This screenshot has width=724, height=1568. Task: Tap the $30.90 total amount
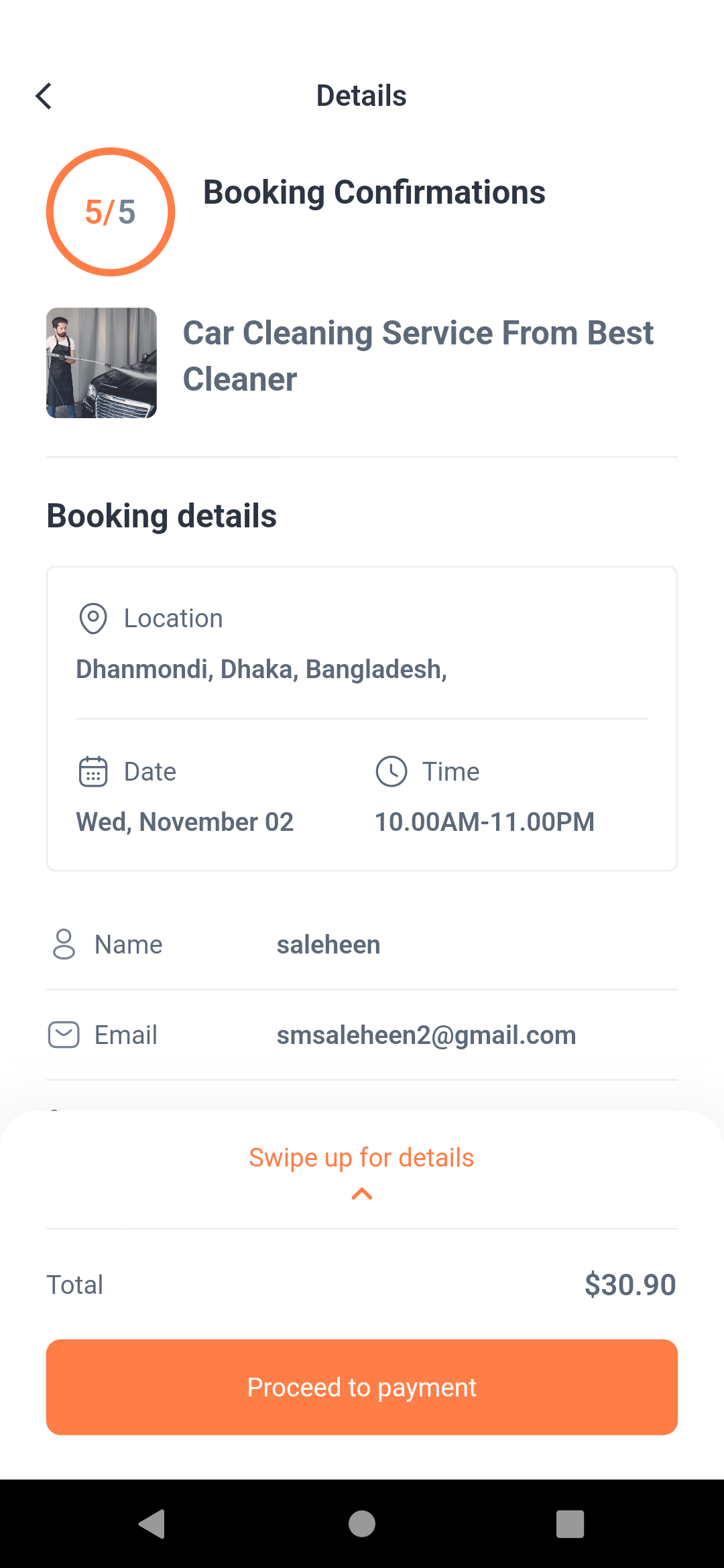click(629, 1285)
